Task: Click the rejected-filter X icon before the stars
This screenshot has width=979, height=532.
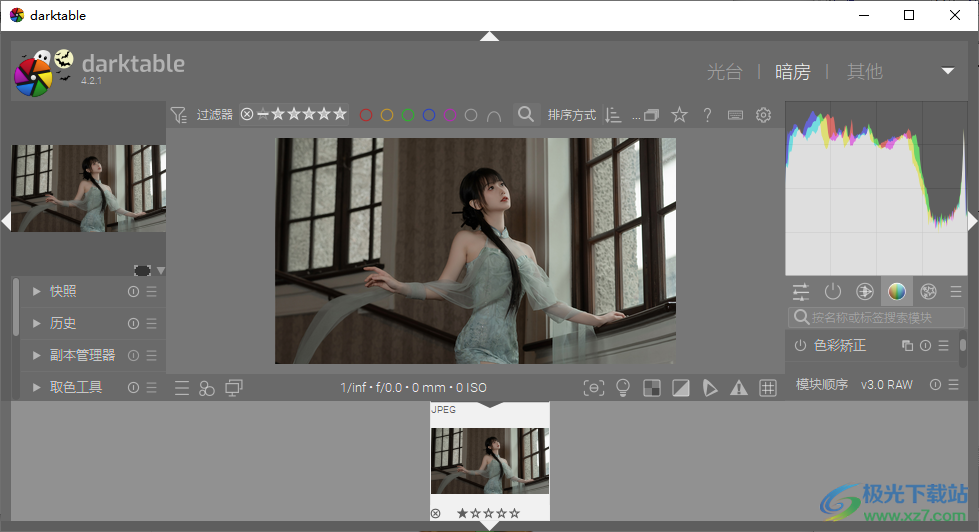Action: (x=247, y=114)
